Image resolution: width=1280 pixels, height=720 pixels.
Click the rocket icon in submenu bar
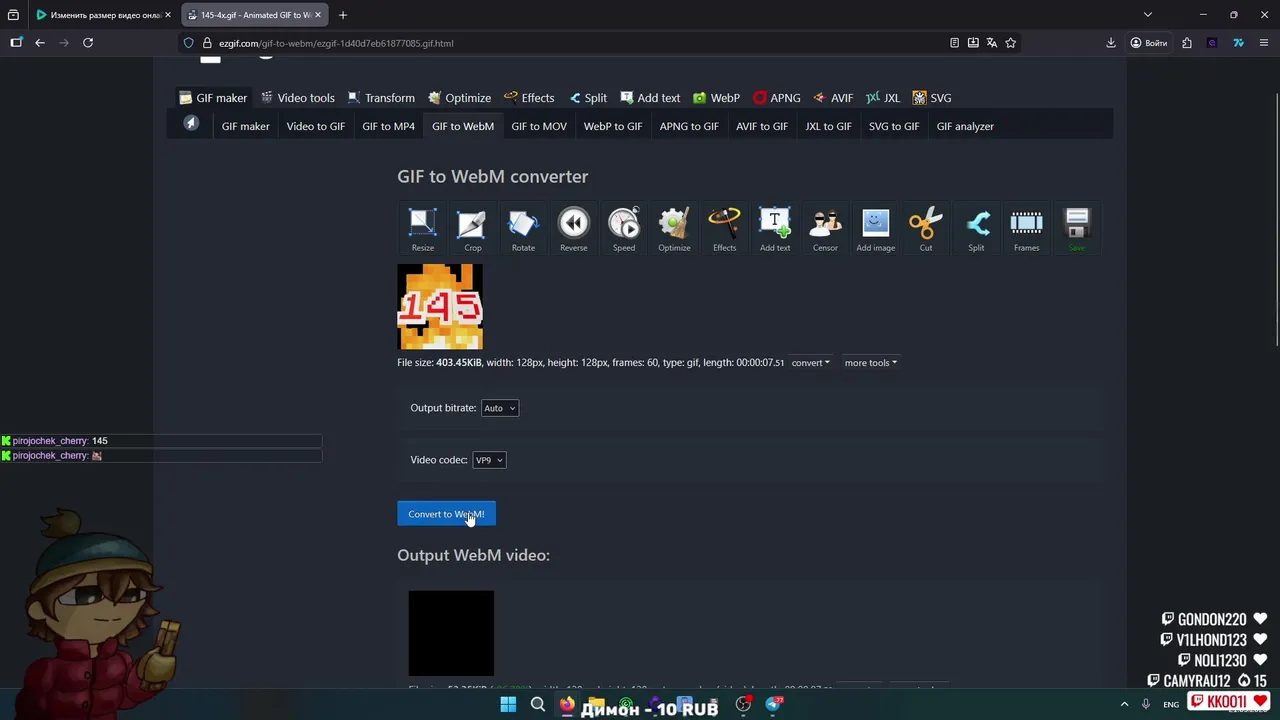click(x=191, y=124)
